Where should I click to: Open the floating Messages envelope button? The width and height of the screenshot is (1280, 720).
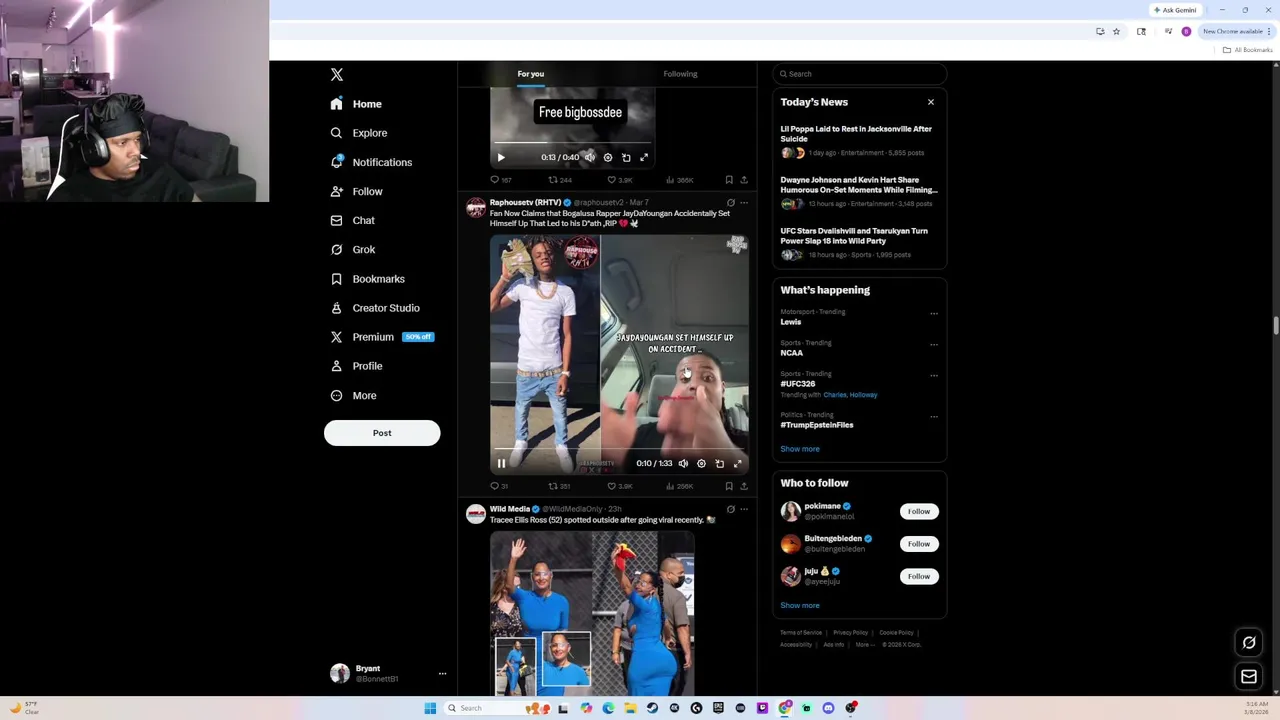[1249, 677]
